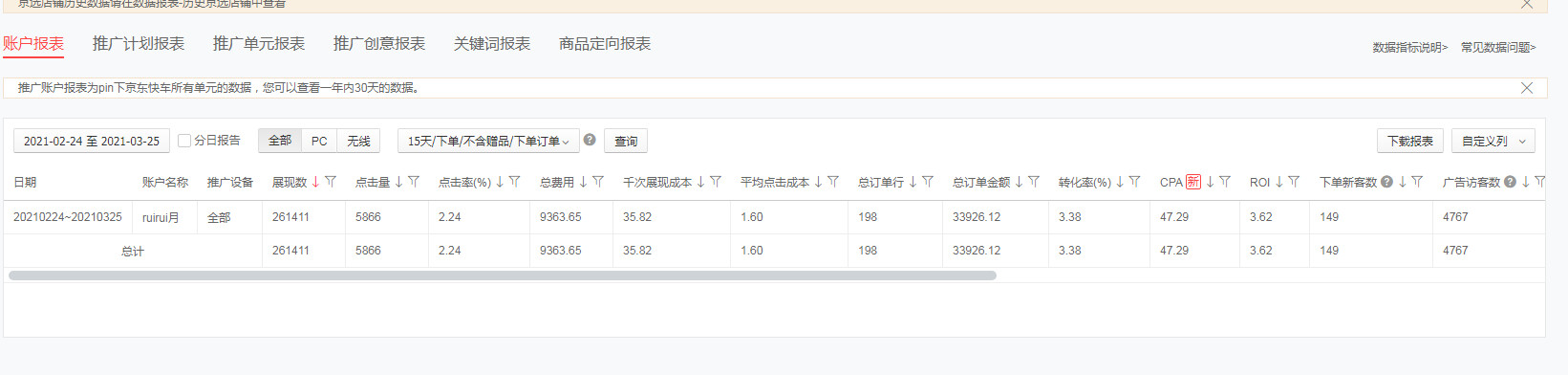Sort the 点击量 column
1568x375 pixels.
[398, 182]
